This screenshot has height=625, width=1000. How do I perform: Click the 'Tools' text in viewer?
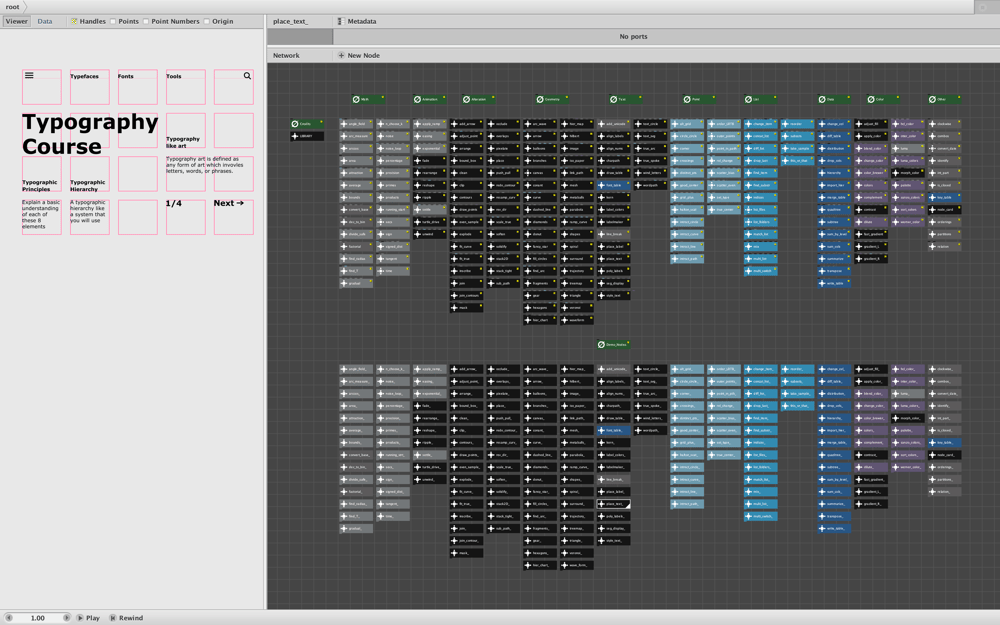point(173,76)
